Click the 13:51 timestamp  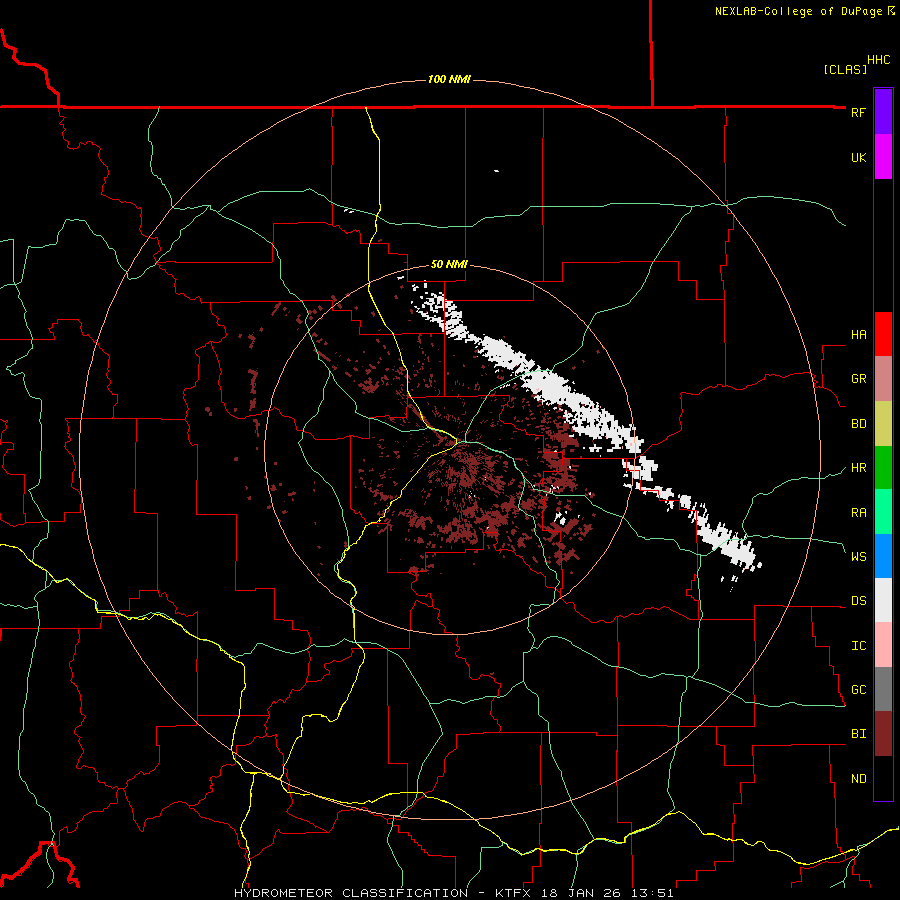(x=653, y=893)
